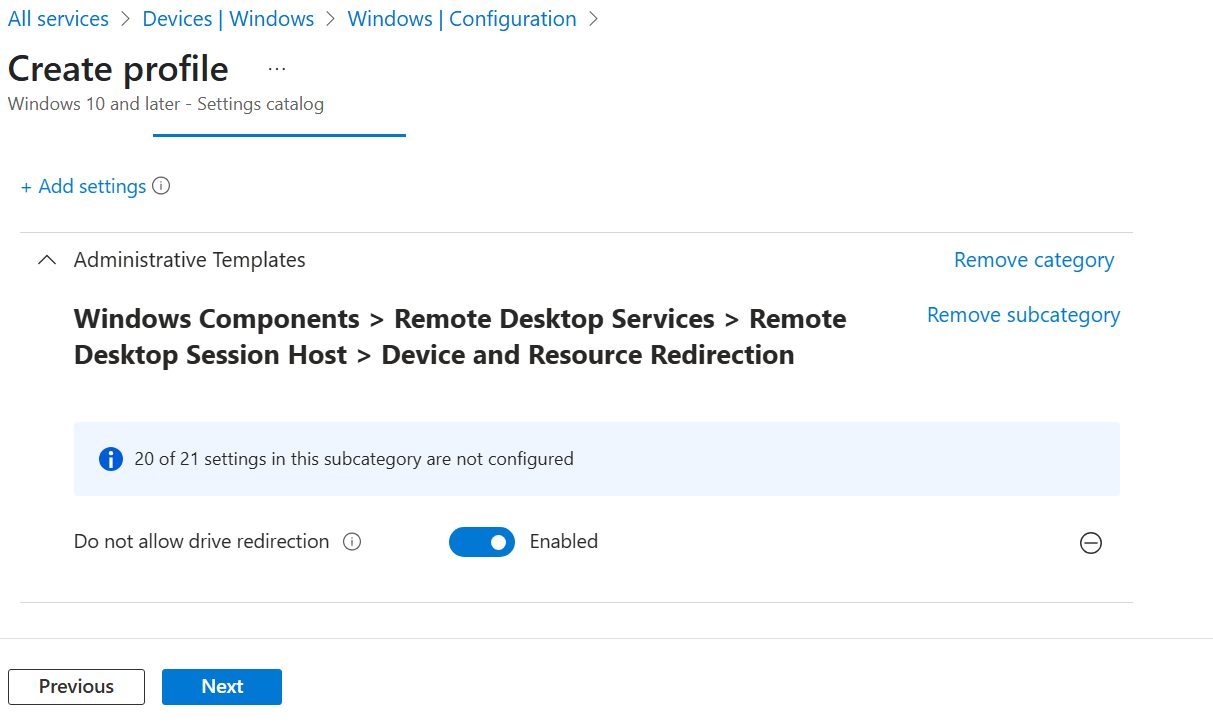Toggle Do not allow drive redirection switch
1213x724 pixels.
tap(482, 542)
